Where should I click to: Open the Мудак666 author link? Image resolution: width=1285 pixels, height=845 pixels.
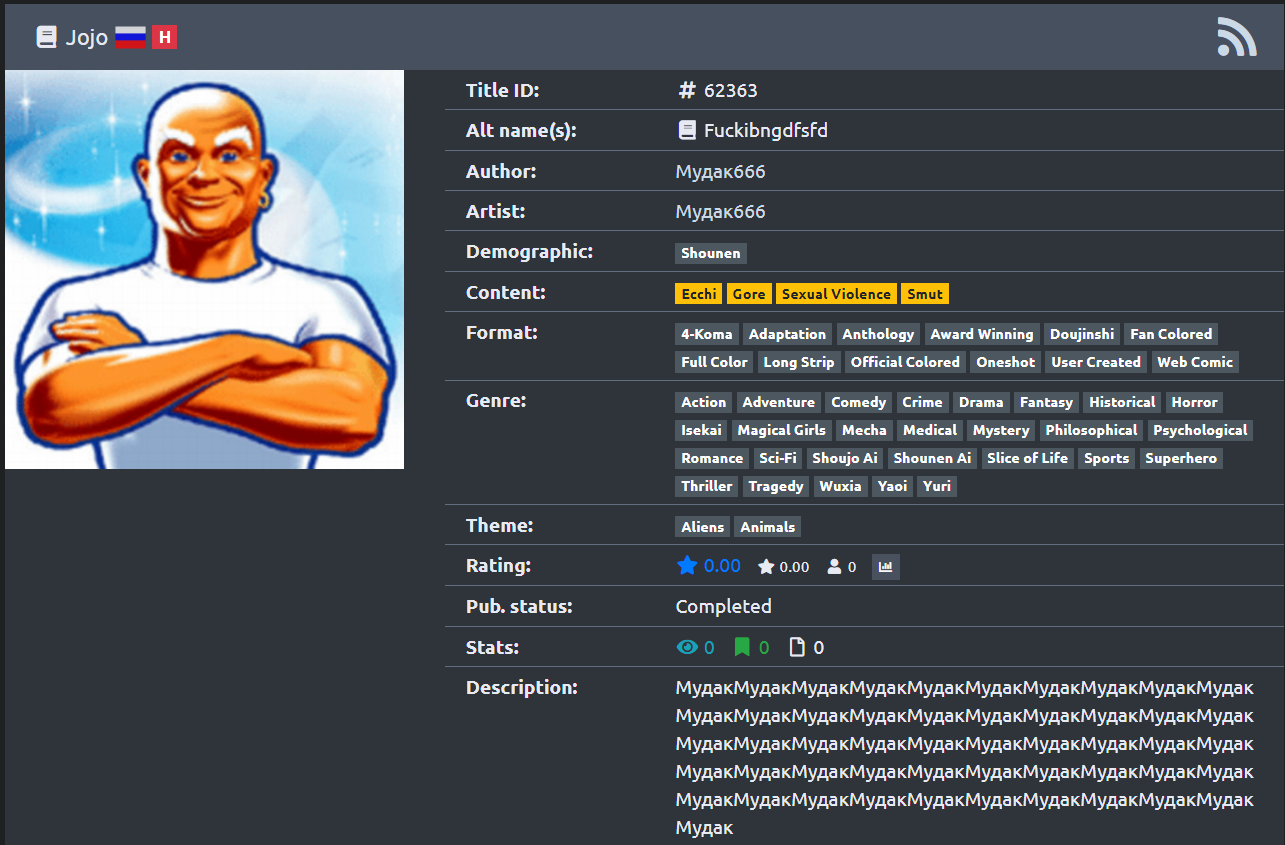point(720,172)
